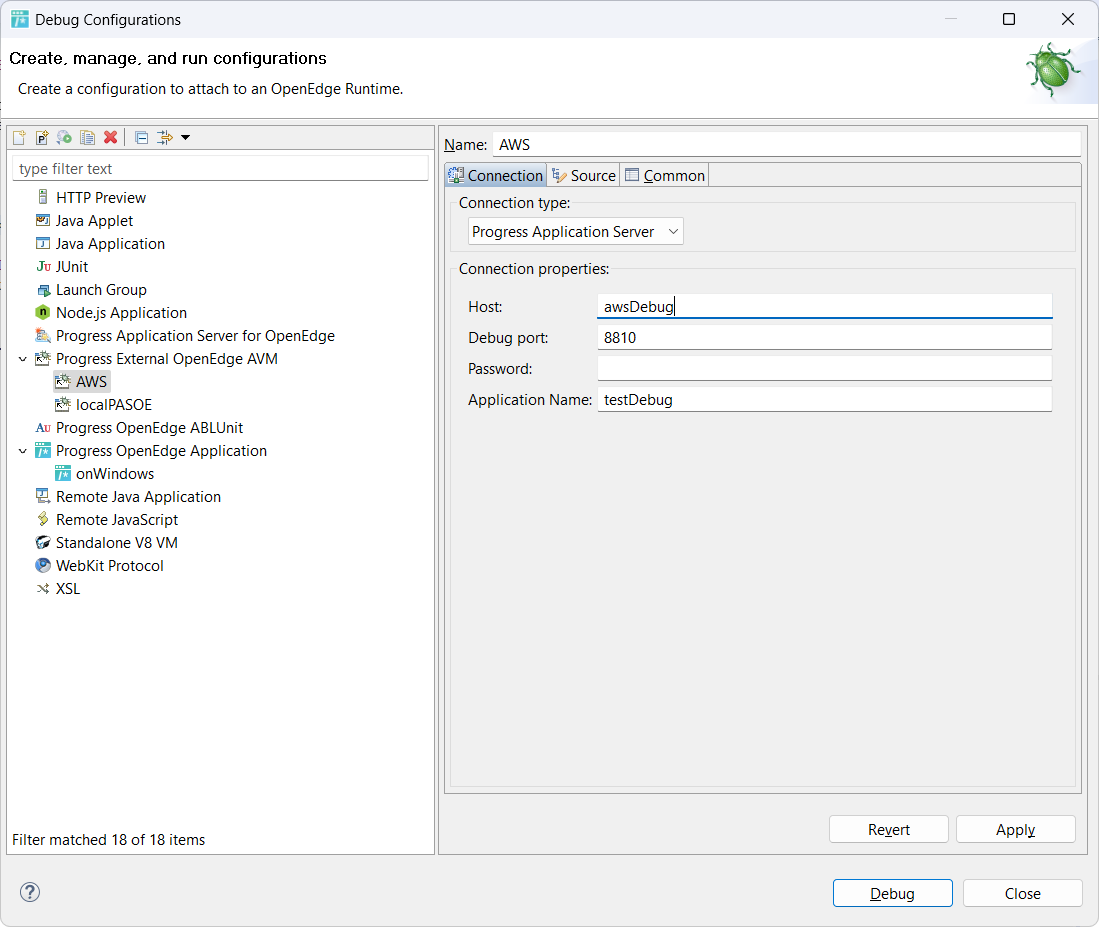The image size is (1099, 927).
Task: Select the onWindows tree item
Action: click(x=115, y=474)
